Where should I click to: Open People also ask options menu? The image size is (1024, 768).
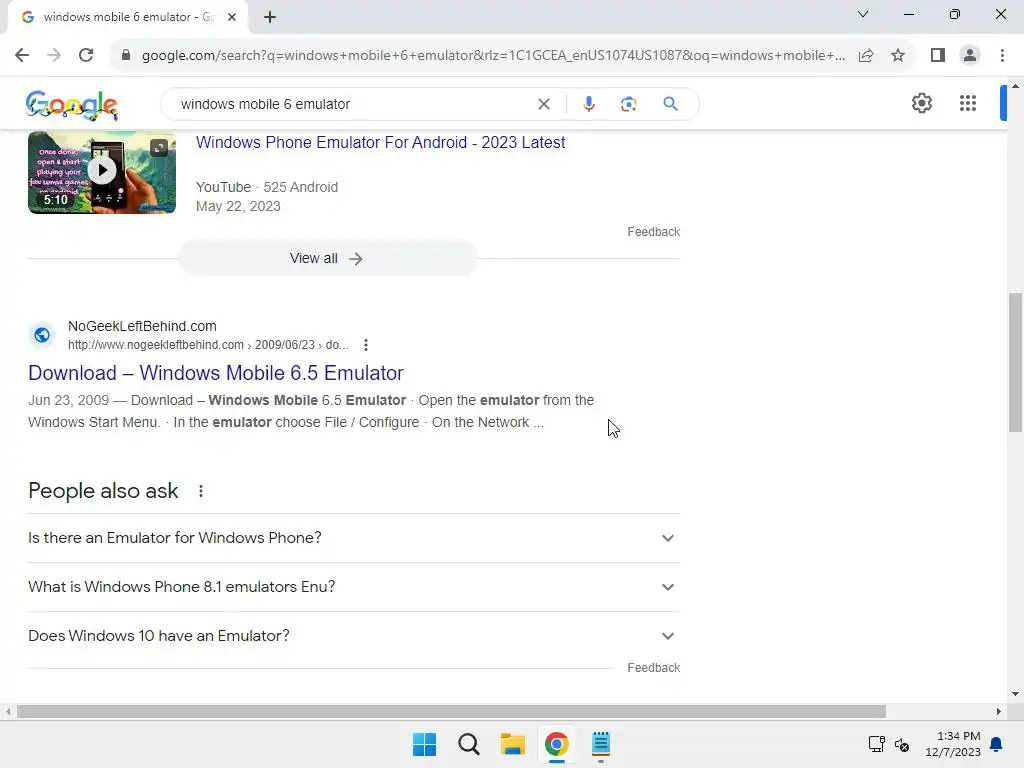(200, 491)
